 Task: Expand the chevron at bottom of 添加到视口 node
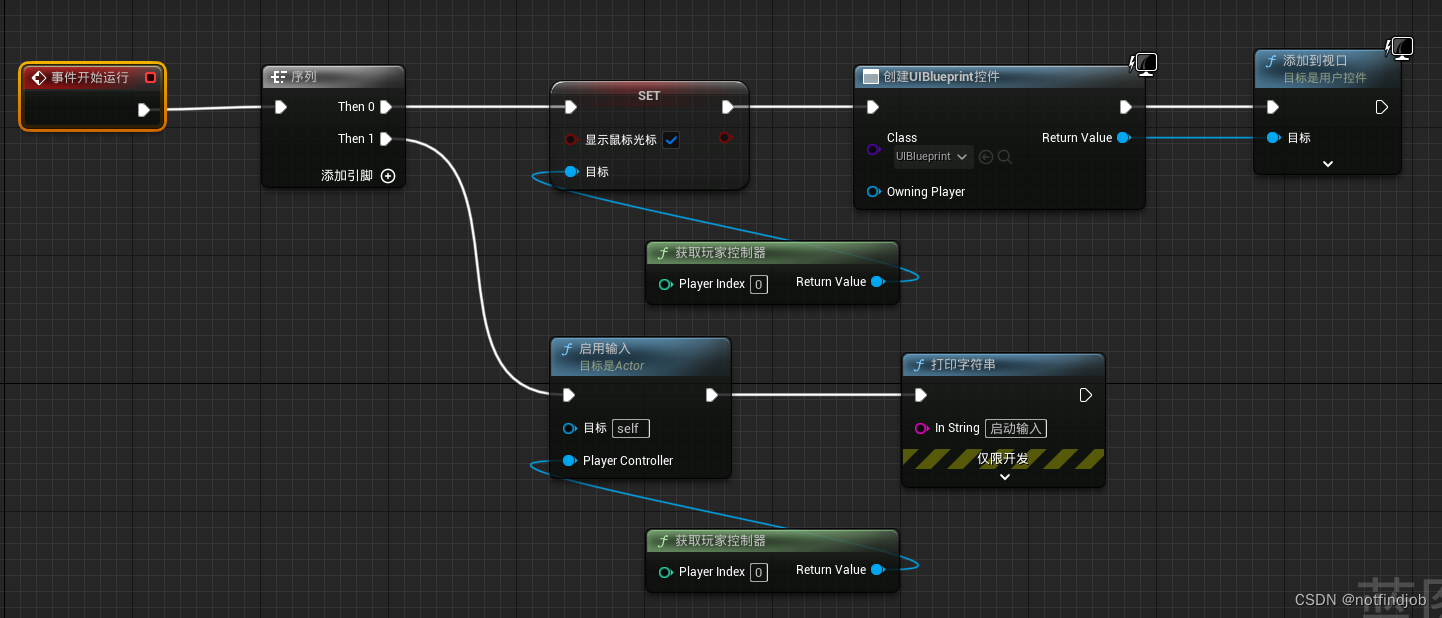tap(1327, 163)
